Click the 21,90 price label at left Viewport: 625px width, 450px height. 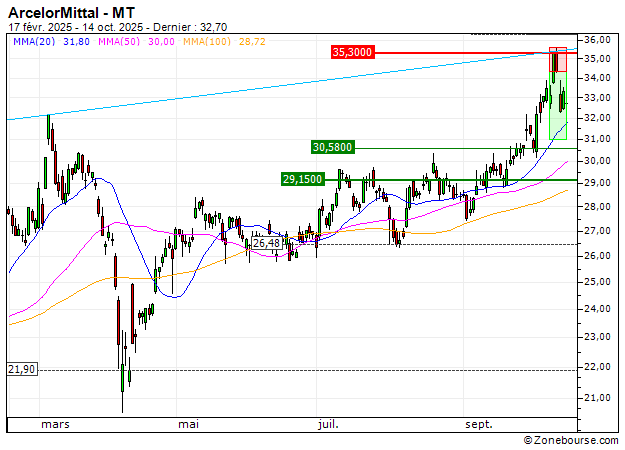point(20,369)
